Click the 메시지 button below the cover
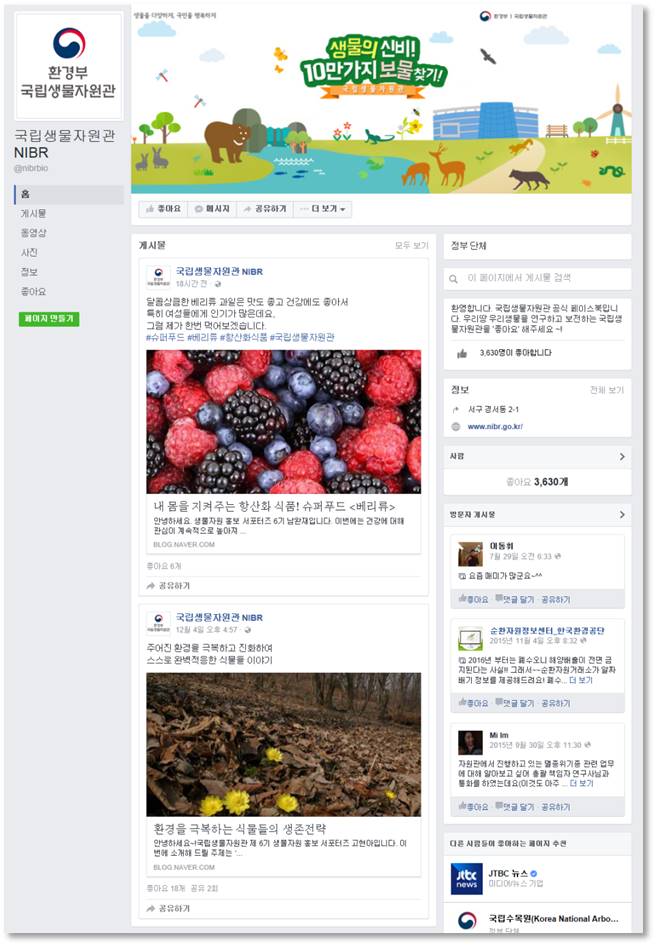 coord(212,209)
